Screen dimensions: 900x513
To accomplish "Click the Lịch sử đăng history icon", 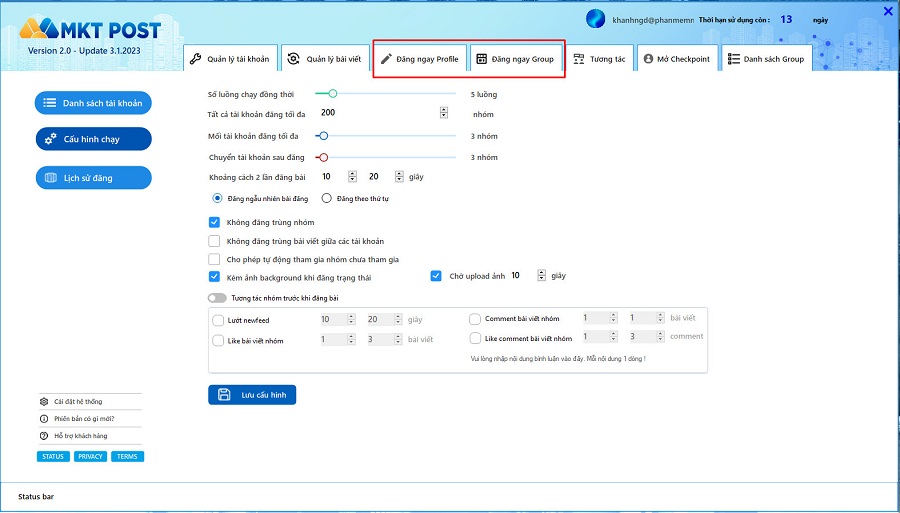I will tap(50, 178).
